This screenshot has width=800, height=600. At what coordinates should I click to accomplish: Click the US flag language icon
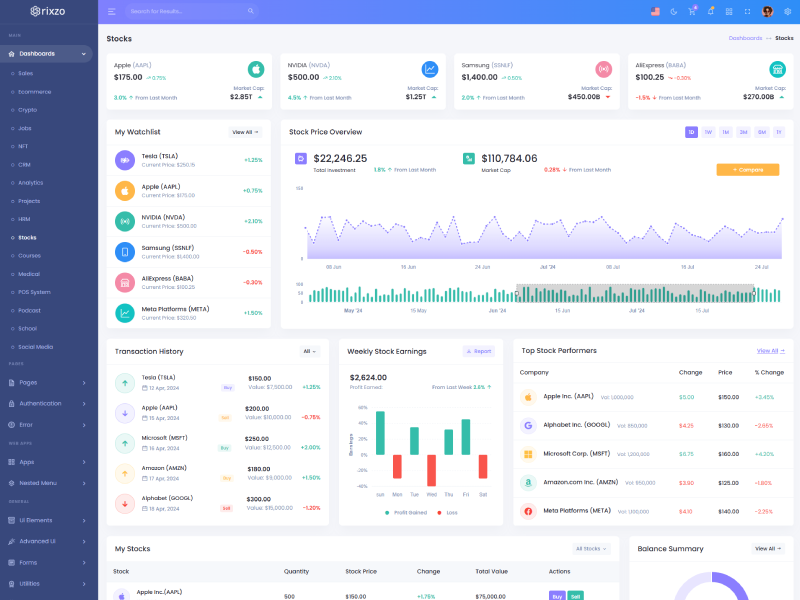(x=655, y=11)
